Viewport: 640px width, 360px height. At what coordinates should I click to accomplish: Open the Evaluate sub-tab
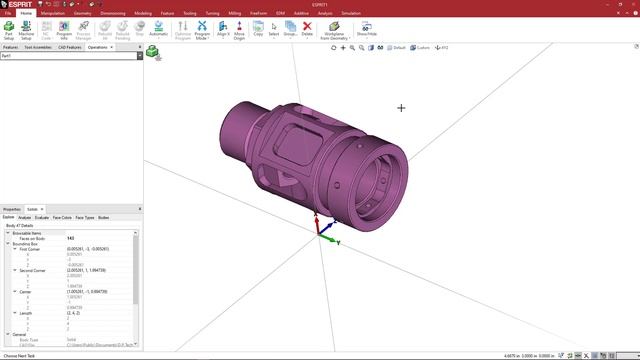pos(42,218)
